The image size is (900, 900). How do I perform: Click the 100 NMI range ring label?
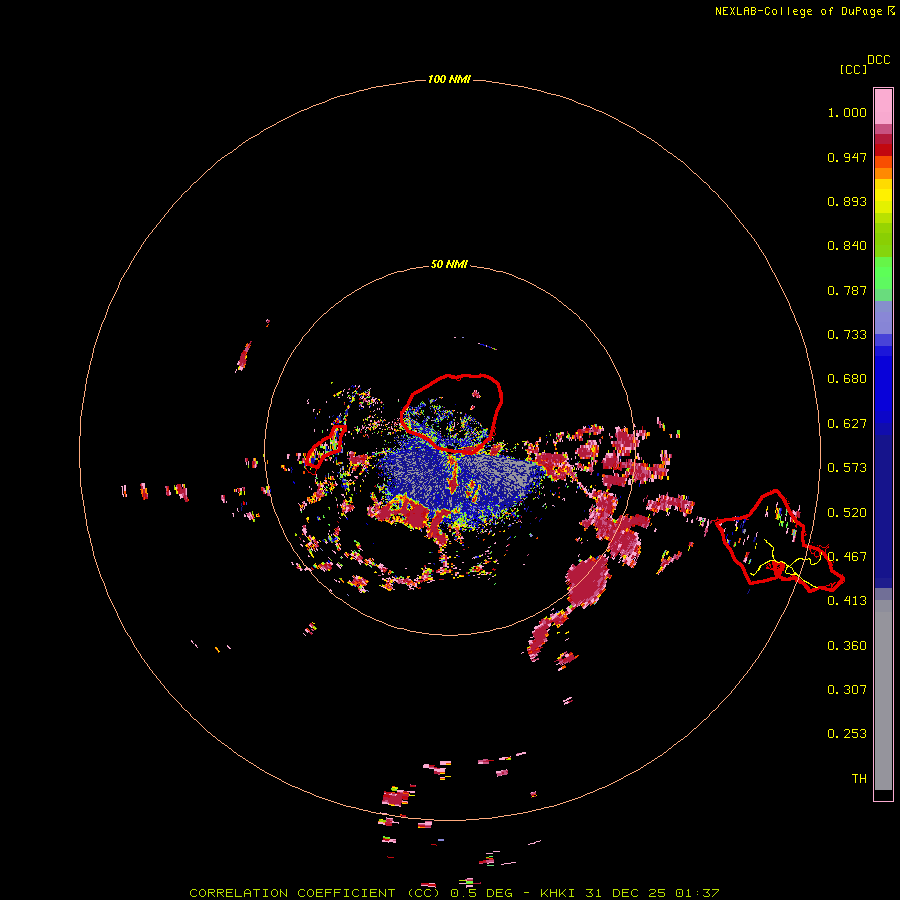click(449, 79)
